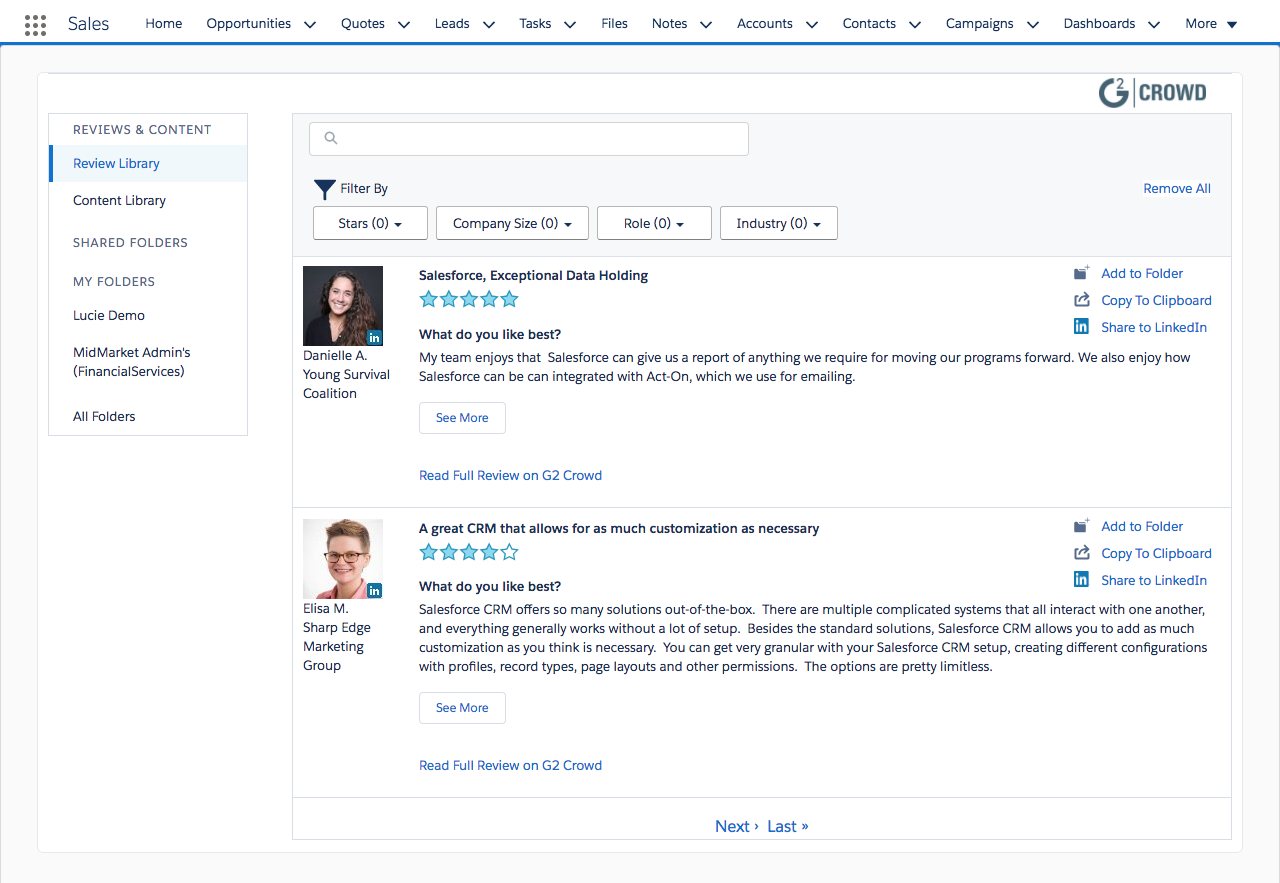
Task: Click Elisa M.'s profile photo
Action: click(x=343, y=559)
